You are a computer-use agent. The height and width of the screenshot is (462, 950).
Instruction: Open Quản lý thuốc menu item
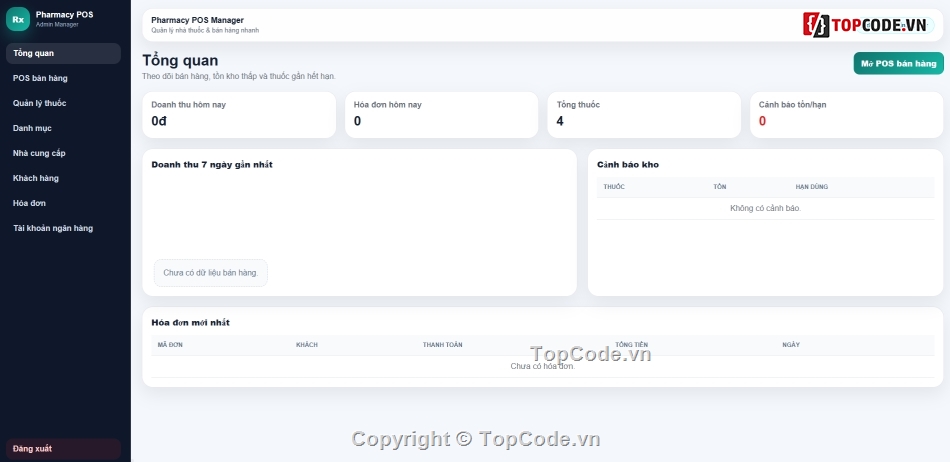(x=63, y=103)
